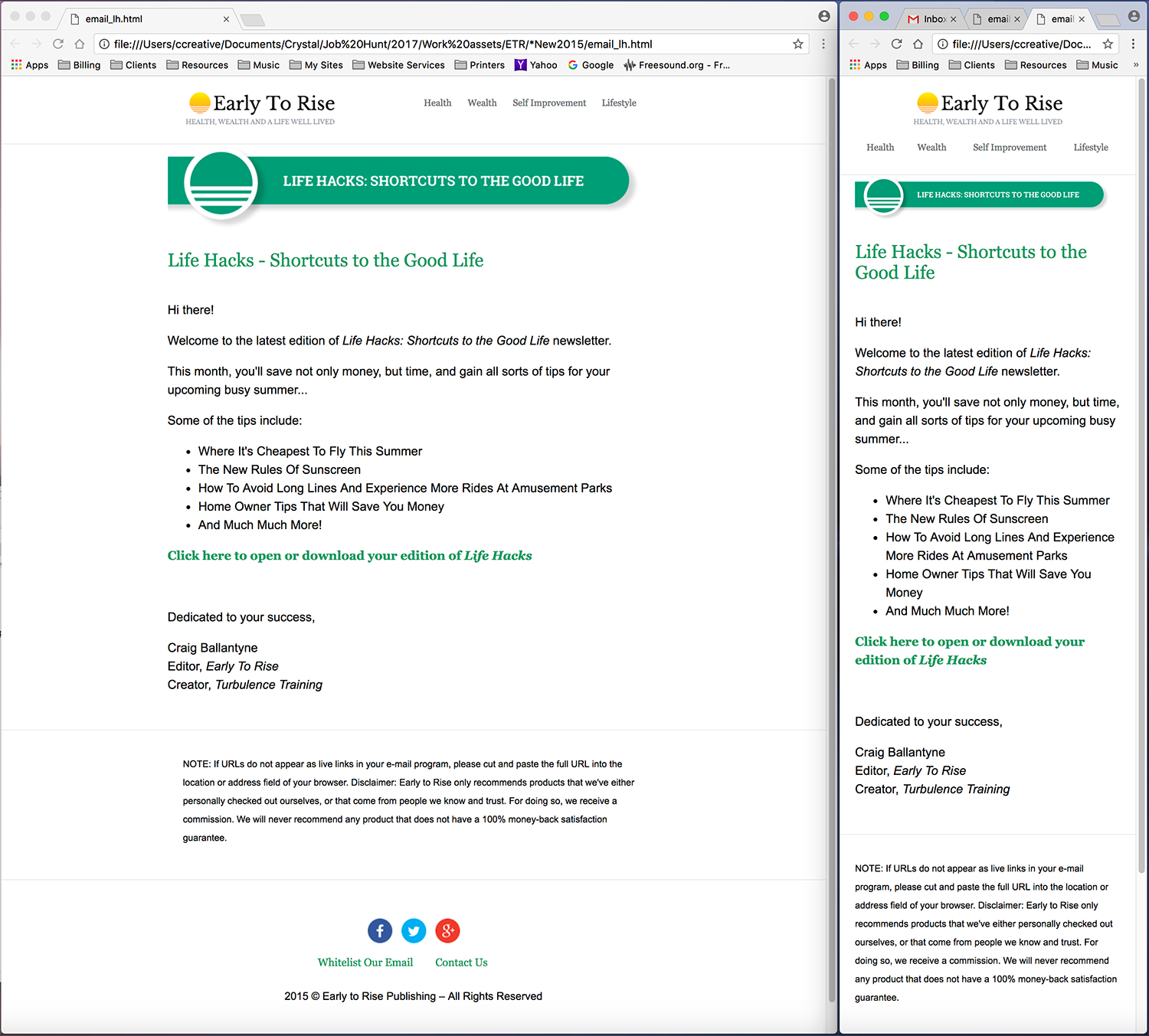Open Apps grid in left window bookmarks bar
Viewport: 1149px width, 1036px height.
point(30,65)
